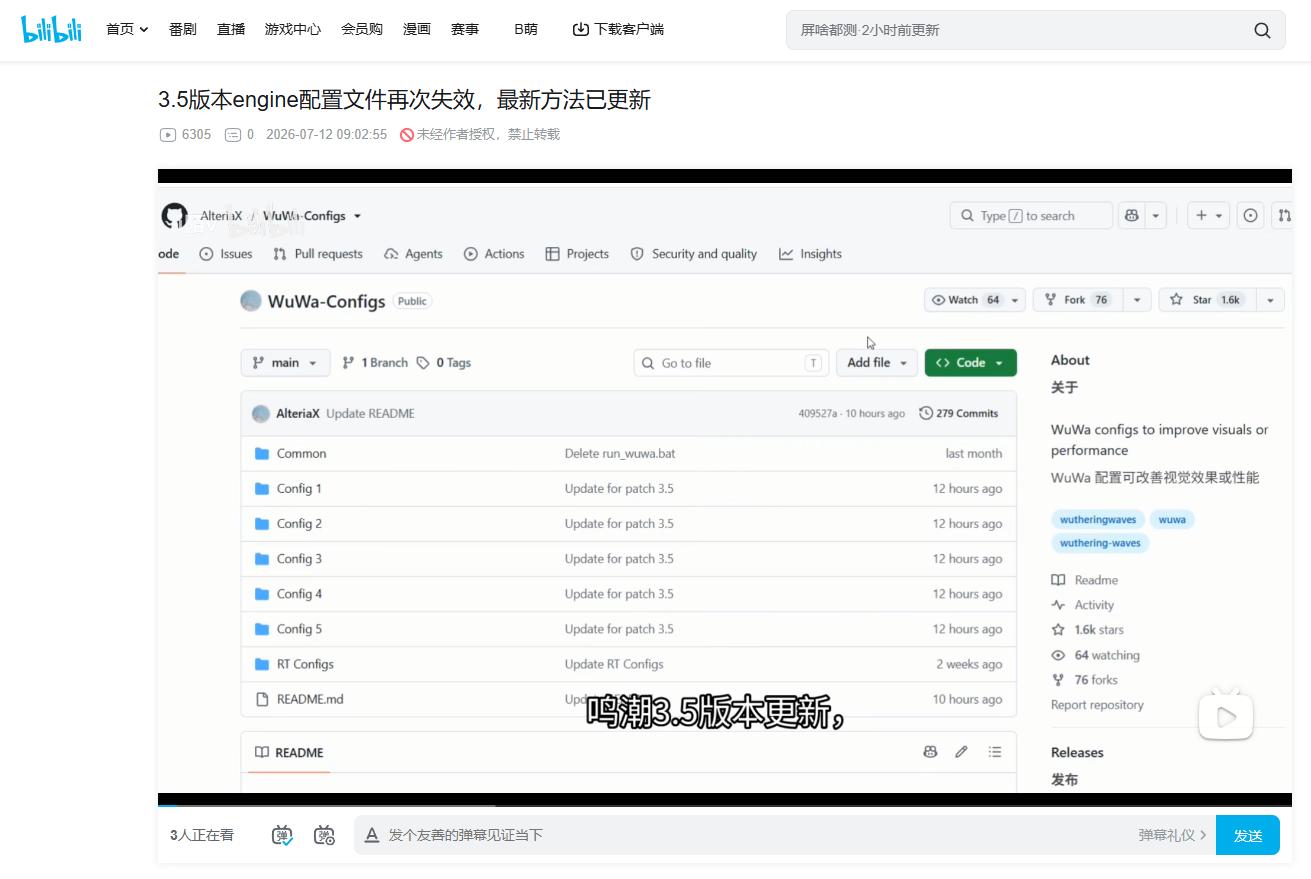The width and height of the screenshot is (1311, 879).
Task: Expand the Star lists dropdown arrow
Action: tap(1270, 300)
